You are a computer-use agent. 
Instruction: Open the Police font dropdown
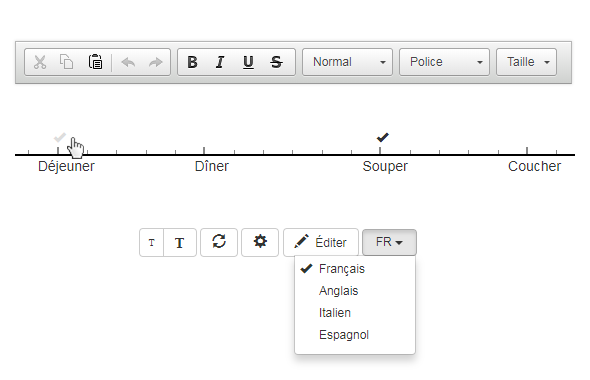click(x=444, y=62)
